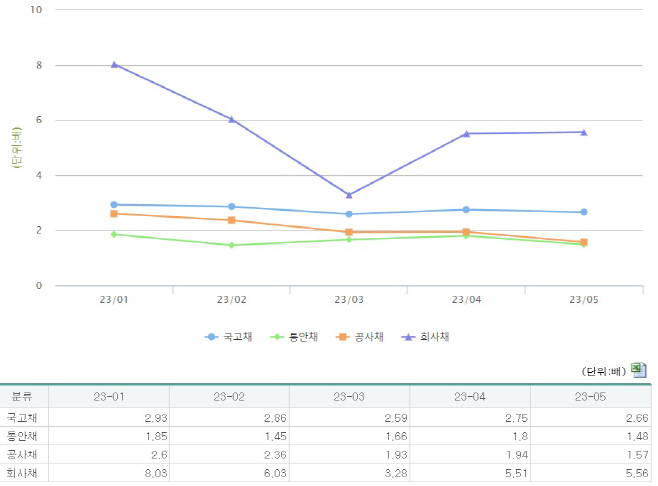This screenshot has width=658, height=486.
Task: Click the 국고채 row label in table
Action: pos(22,418)
